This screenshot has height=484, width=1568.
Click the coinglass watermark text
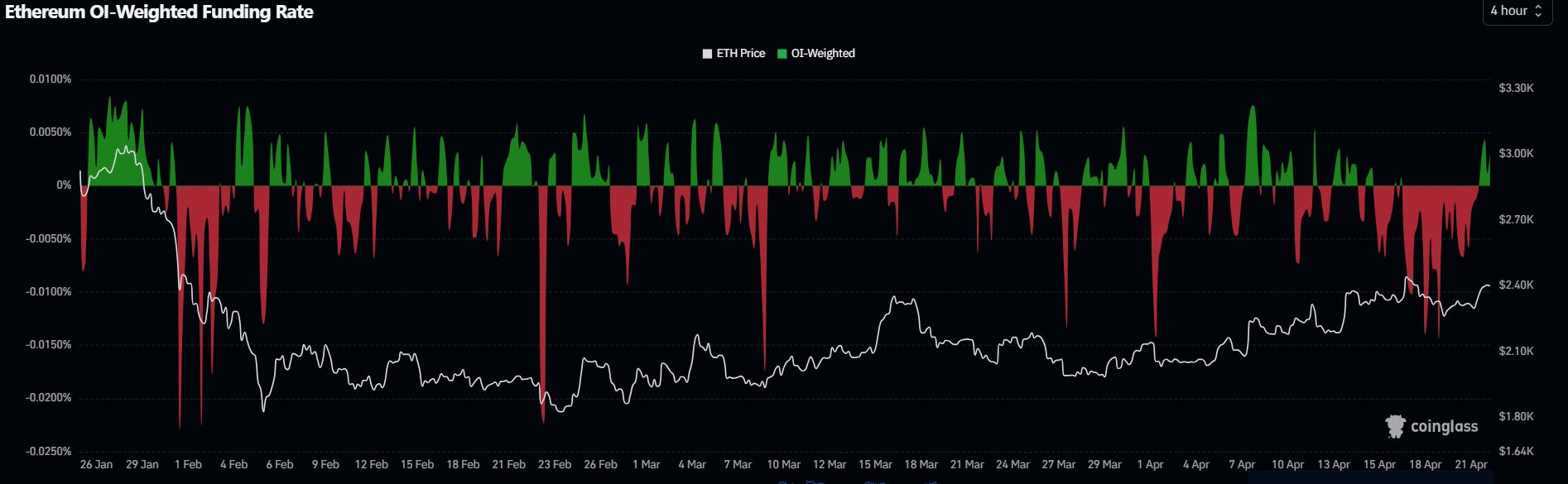click(1444, 427)
